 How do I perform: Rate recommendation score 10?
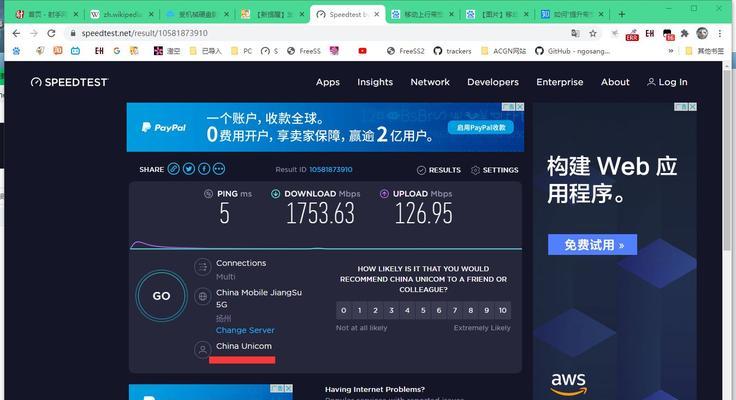(x=503, y=310)
